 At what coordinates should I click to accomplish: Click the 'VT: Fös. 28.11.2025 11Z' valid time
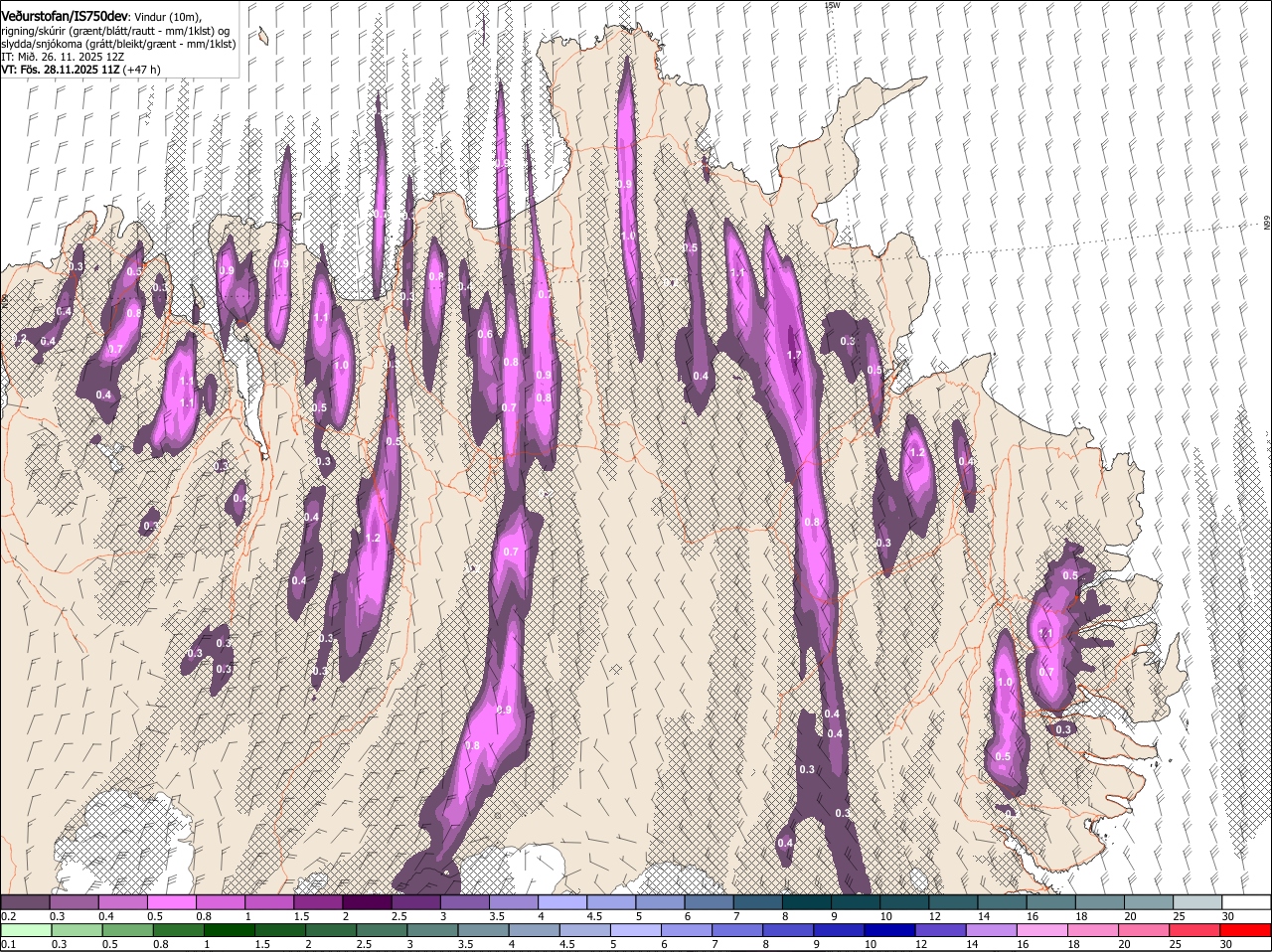coord(61,70)
